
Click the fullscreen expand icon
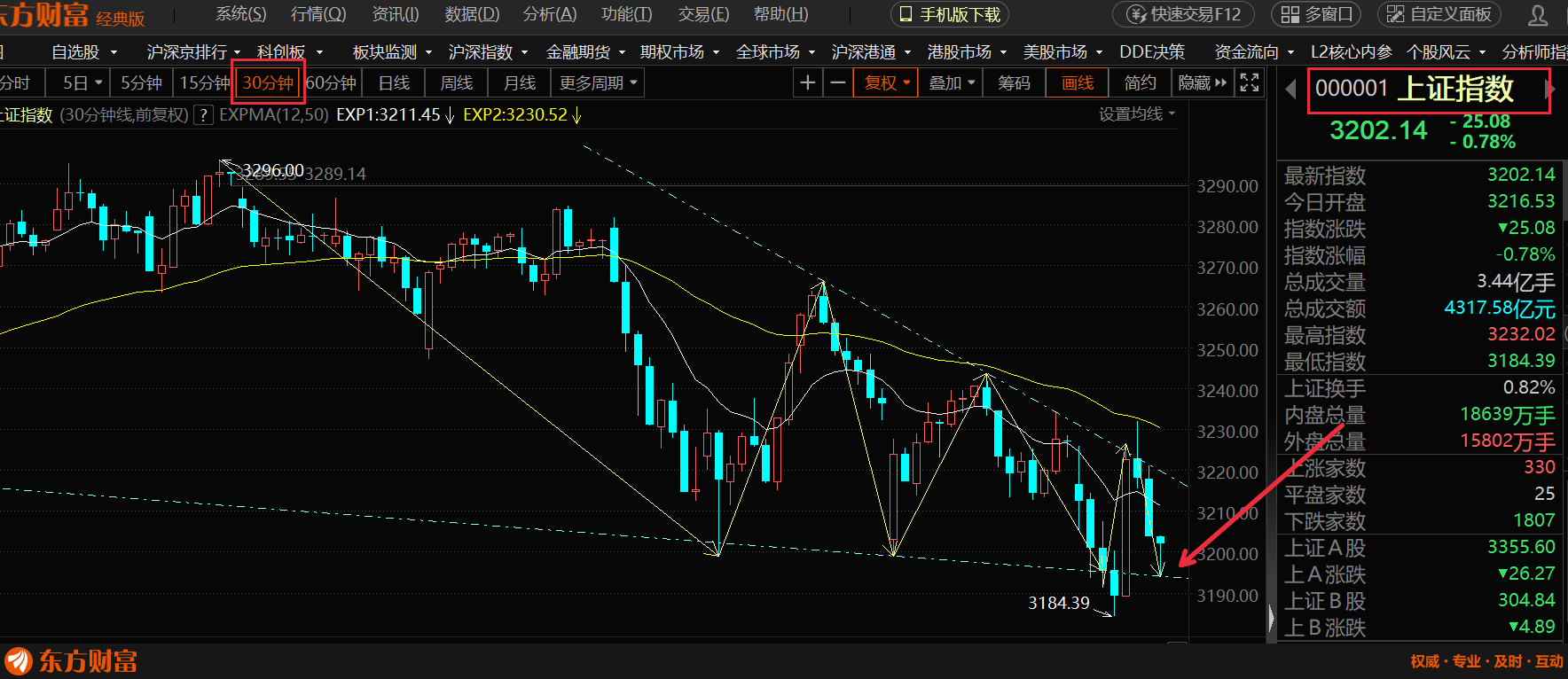pos(1250,83)
